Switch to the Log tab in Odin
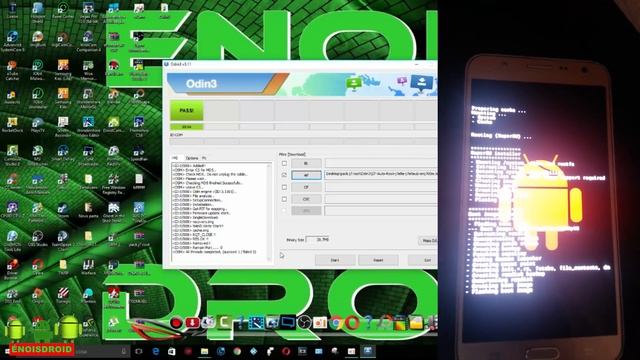Viewport: 640px width, 360px height. point(175,158)
